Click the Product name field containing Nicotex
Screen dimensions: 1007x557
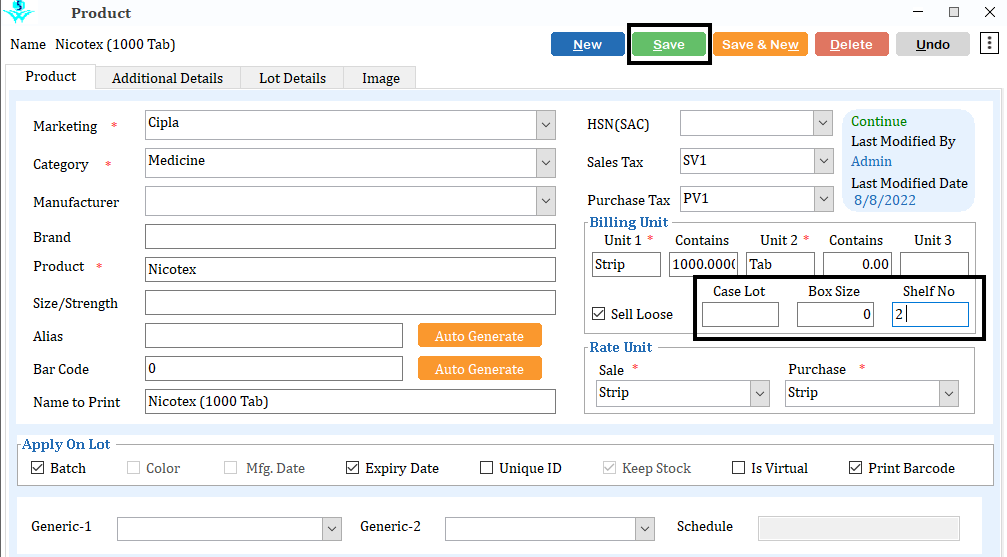pos(350,269)
